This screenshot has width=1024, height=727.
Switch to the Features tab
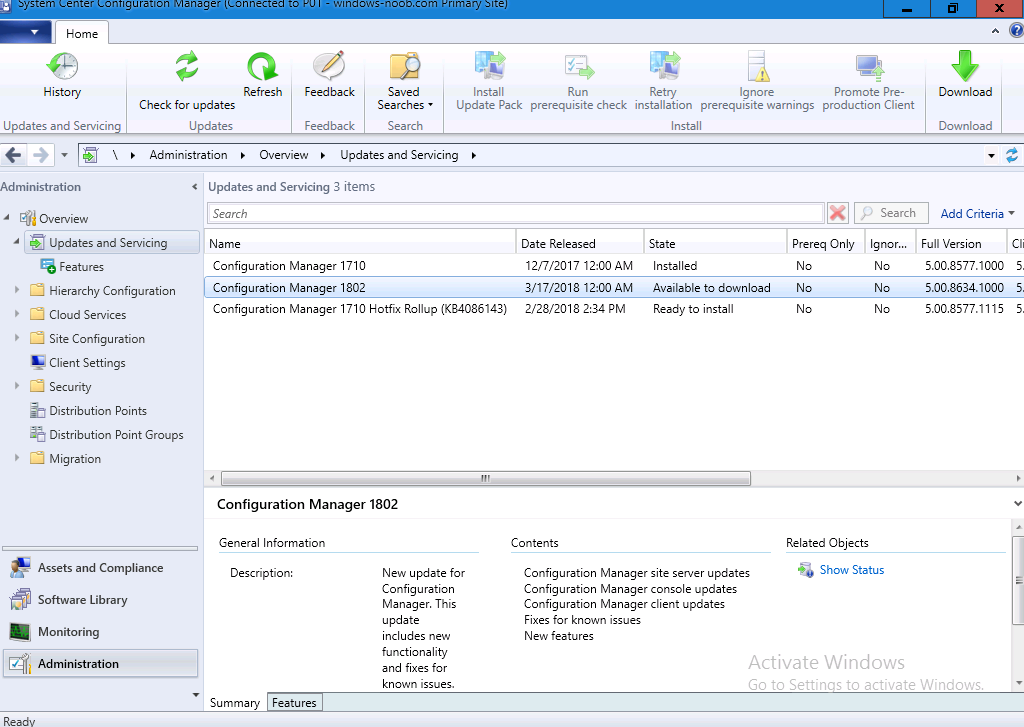pyautogui.click(x=295, y=703)
